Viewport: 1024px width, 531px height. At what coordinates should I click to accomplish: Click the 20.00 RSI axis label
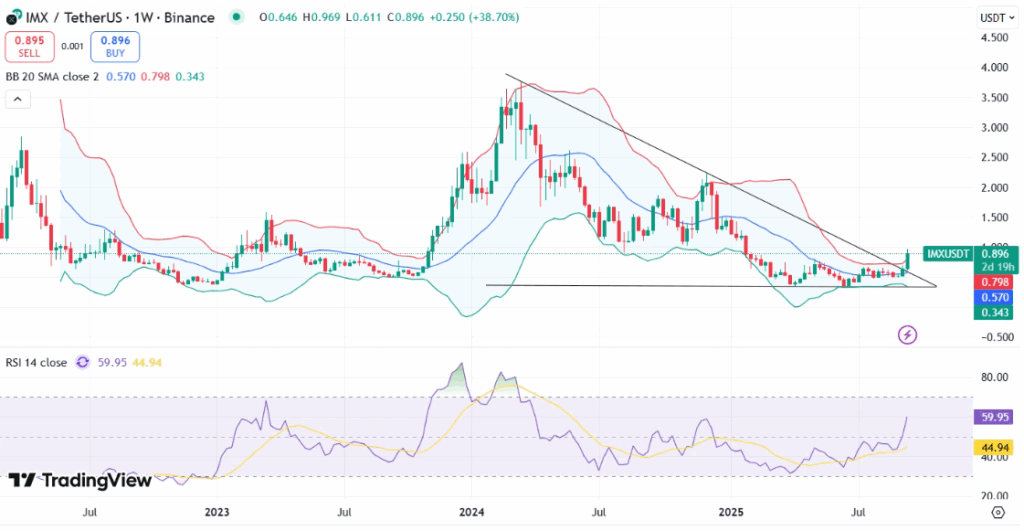994,496
